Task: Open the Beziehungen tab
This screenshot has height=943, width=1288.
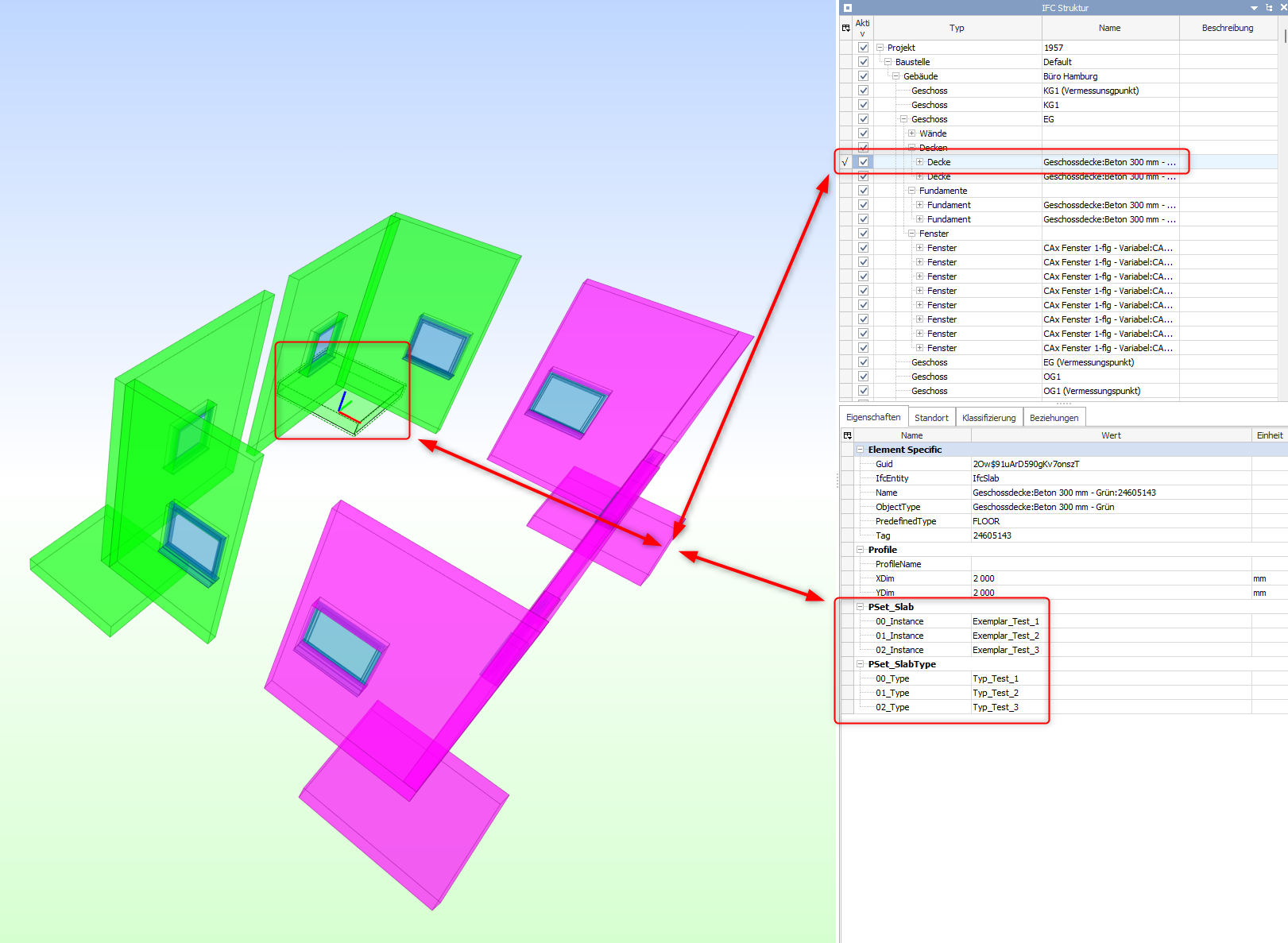Action: [1054, 418]
